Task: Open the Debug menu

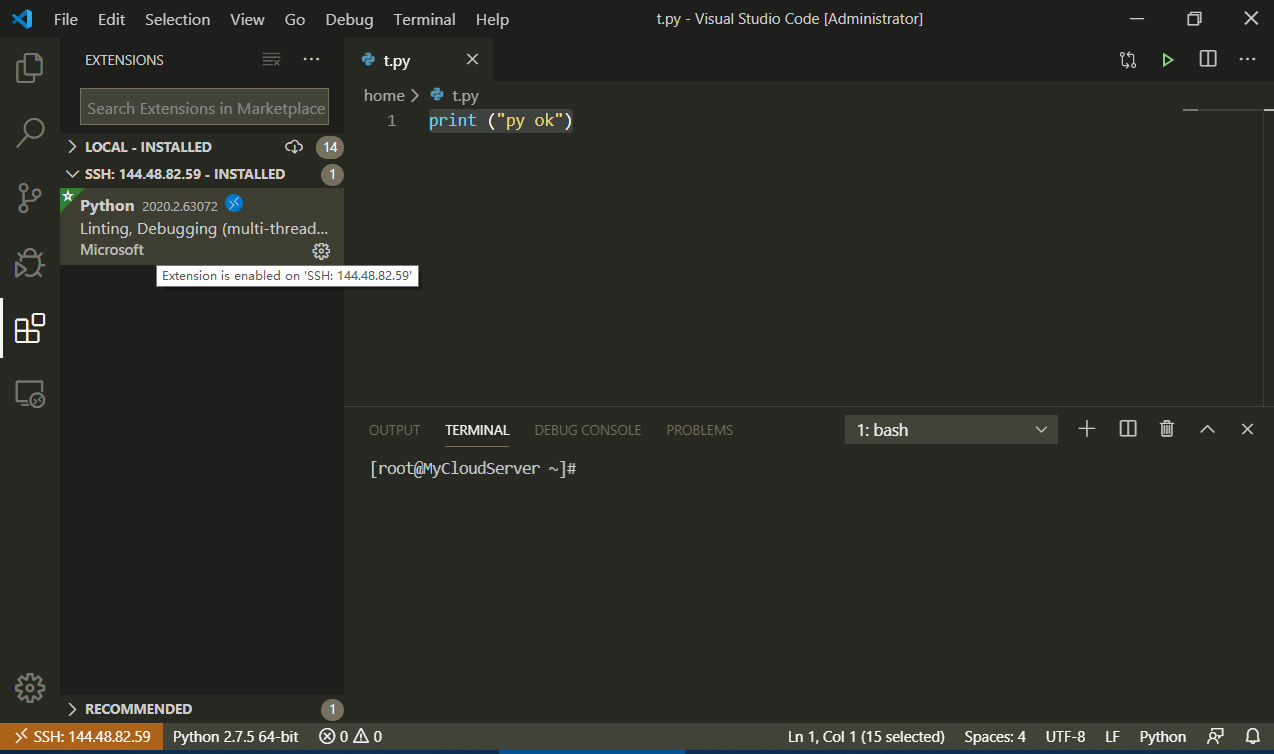Action: coord(350,19)
